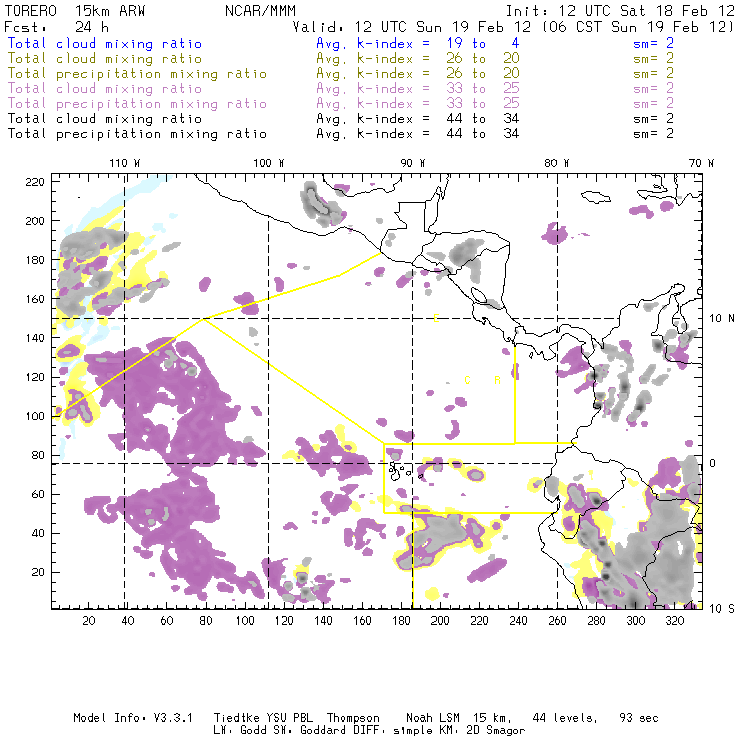Click the "140" tick on the vertical axis
This screenshot has width=740, height=740.
coord(34,338)
